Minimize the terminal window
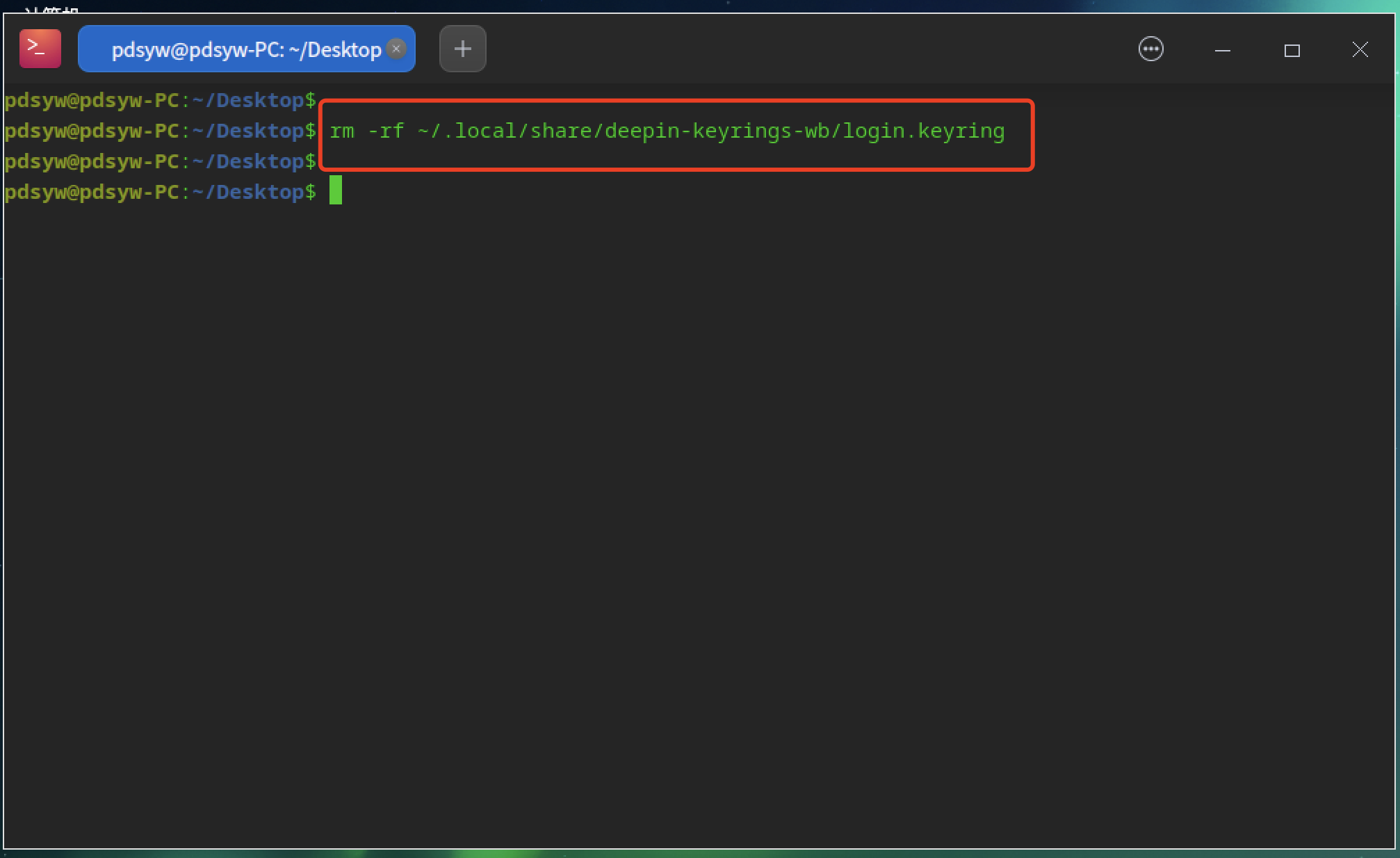The height and width of the screenshot is (858, 1400). click(1222, 50)
